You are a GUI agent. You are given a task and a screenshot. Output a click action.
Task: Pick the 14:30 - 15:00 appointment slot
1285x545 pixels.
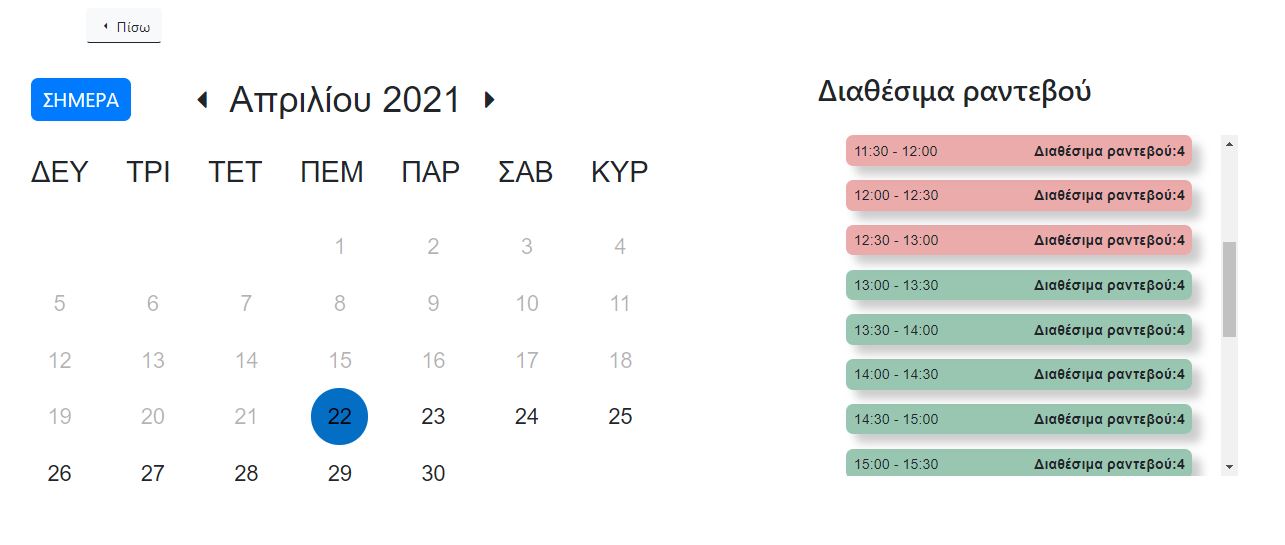coord(1019,419)
